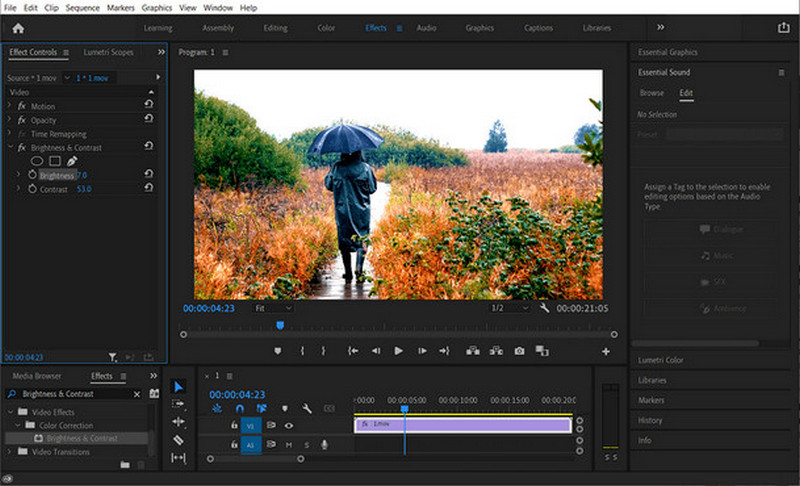Reset the Motion effect
The height and width of the screenshot is (486, 800).
coord(148,104)
